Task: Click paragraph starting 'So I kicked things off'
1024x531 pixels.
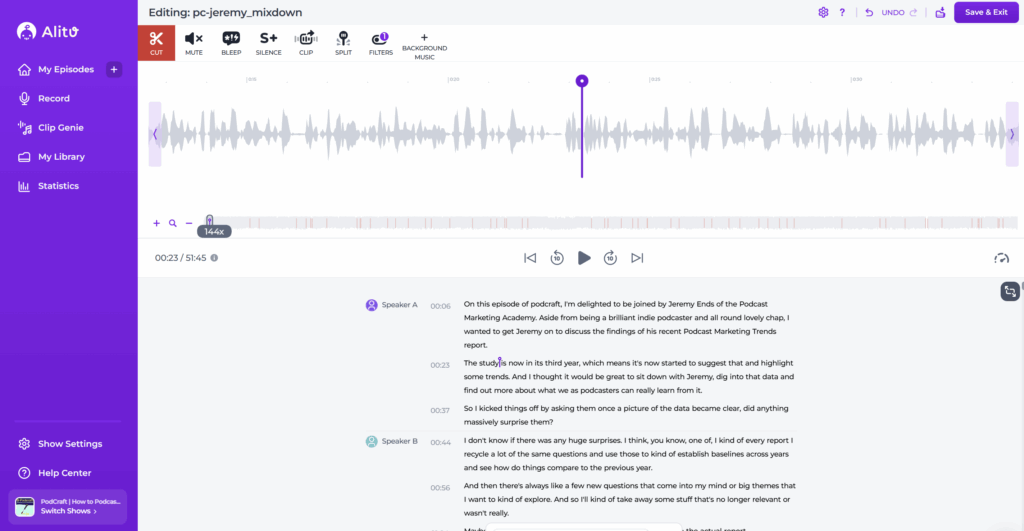Action: click(626, 415)
